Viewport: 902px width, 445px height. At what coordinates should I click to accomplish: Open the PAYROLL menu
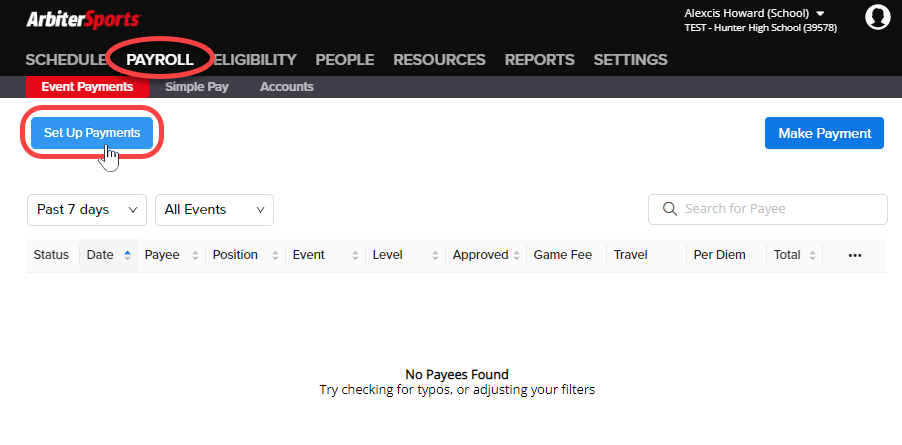point(160,59)
